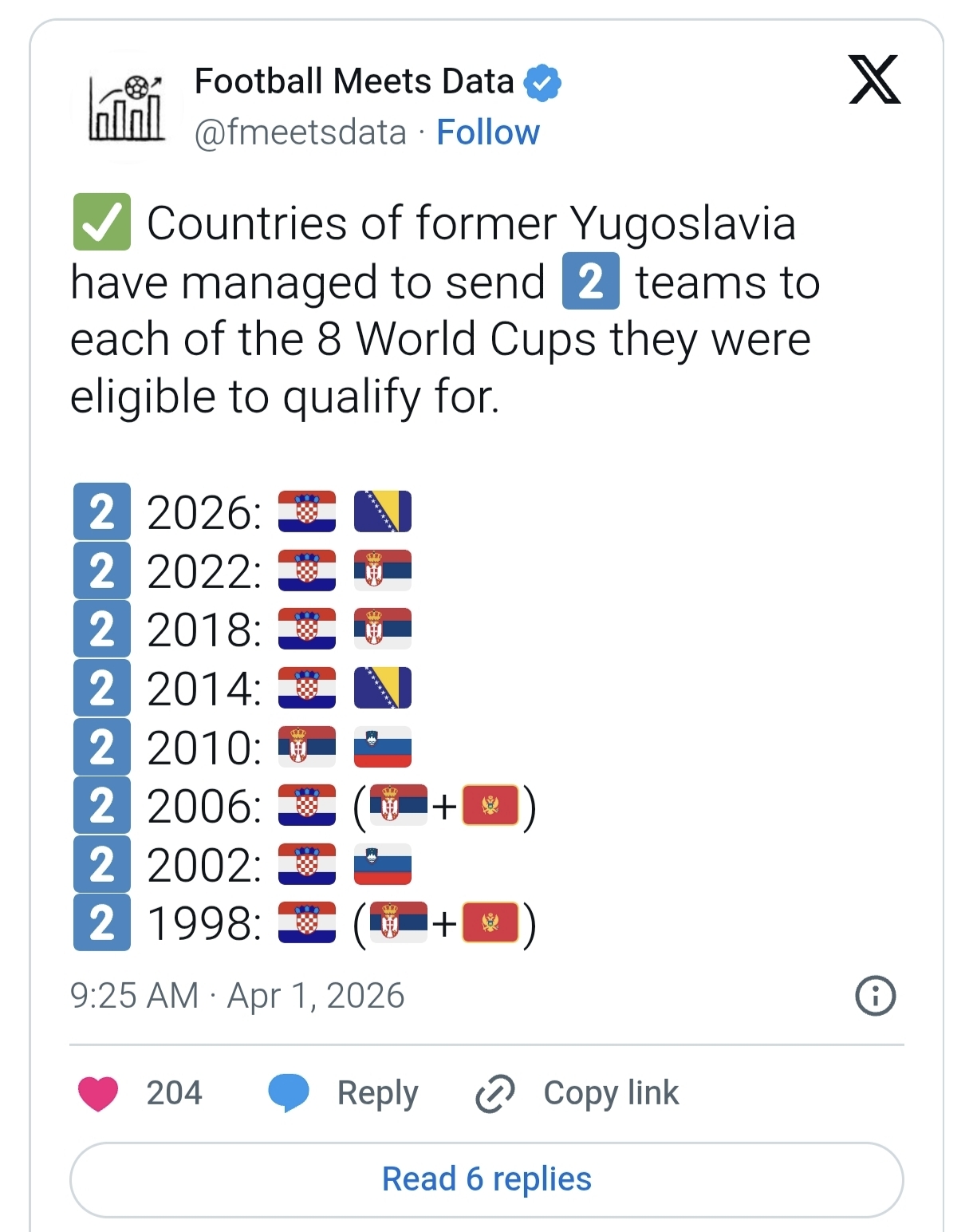The width and height of the screenshot is (973, 1232).
Task: Click the copy link chain icon
Action: point(495,1093)
